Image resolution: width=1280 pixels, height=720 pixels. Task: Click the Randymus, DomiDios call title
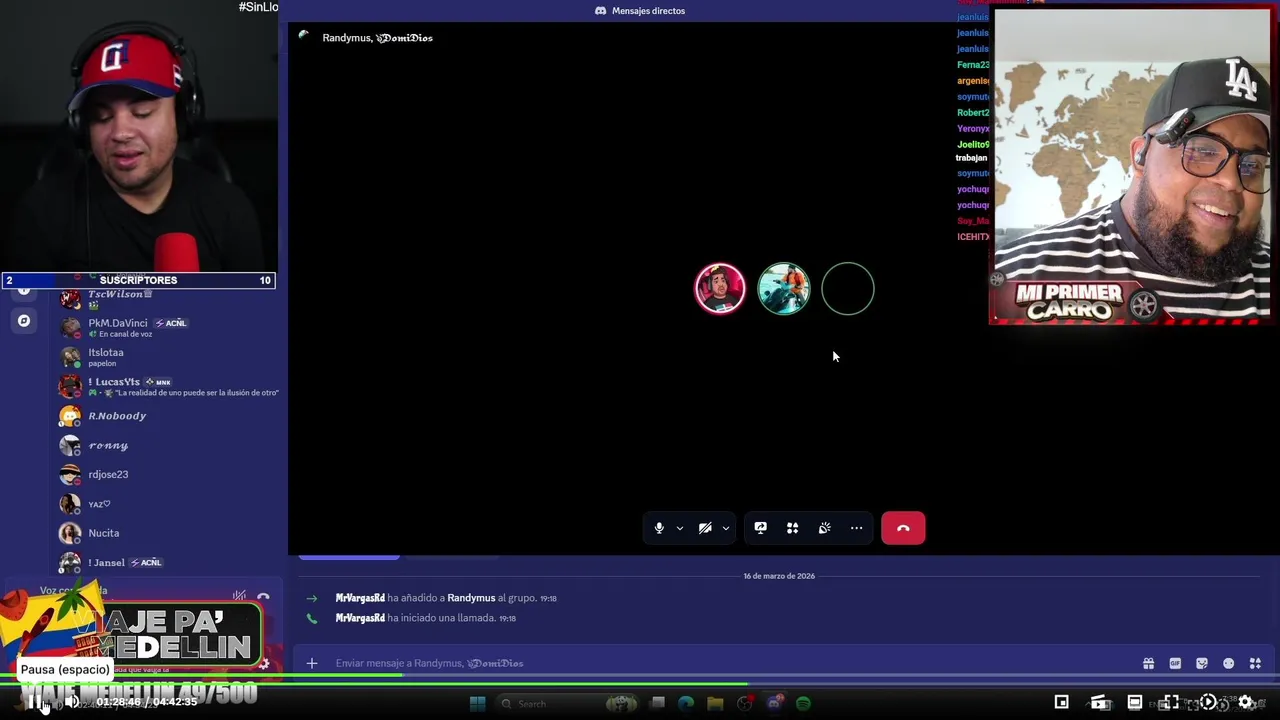pos(377,37)
